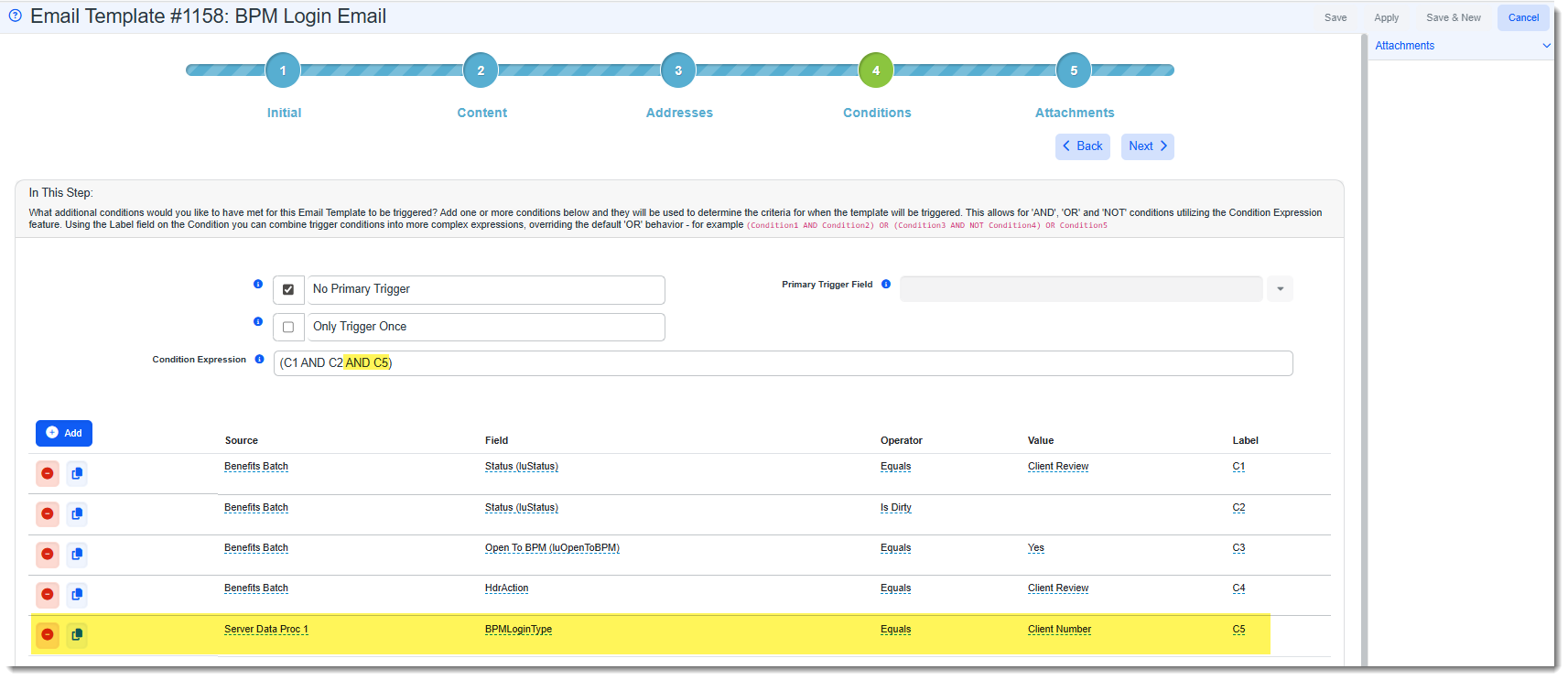This screenshot has height=680, width=1568.
Task: Delete the C1 Client Review condition row
Action: pos(48,473)
